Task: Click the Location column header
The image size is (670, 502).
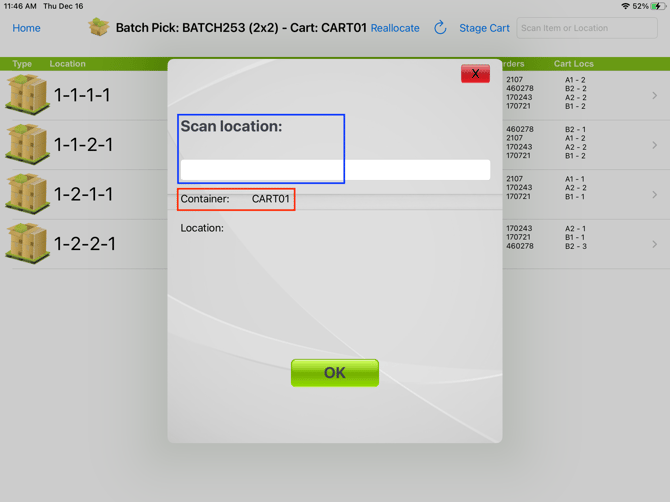Action: (68, 64)
